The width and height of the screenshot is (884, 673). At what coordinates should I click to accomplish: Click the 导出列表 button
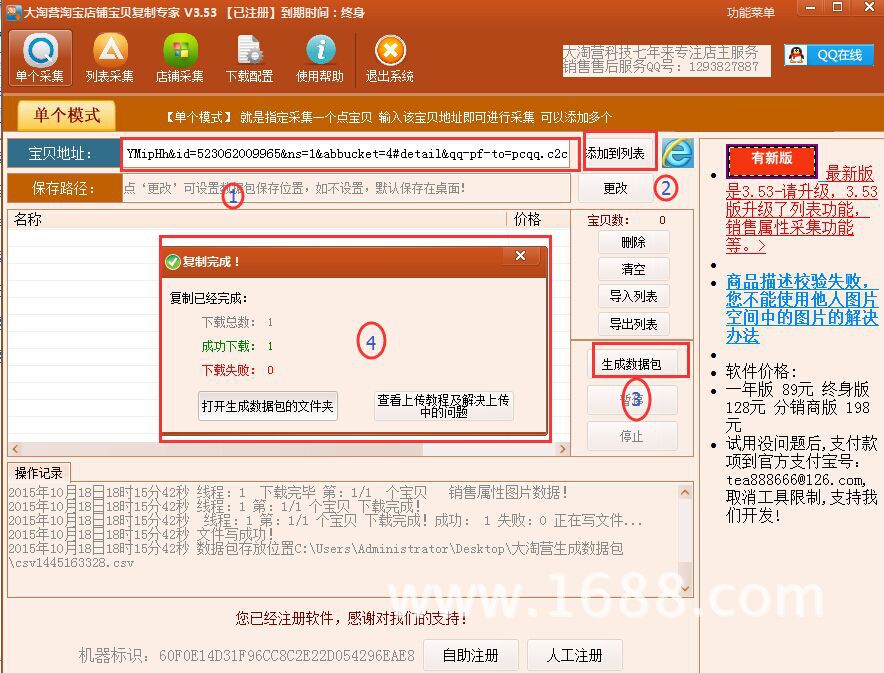(633, 324)
